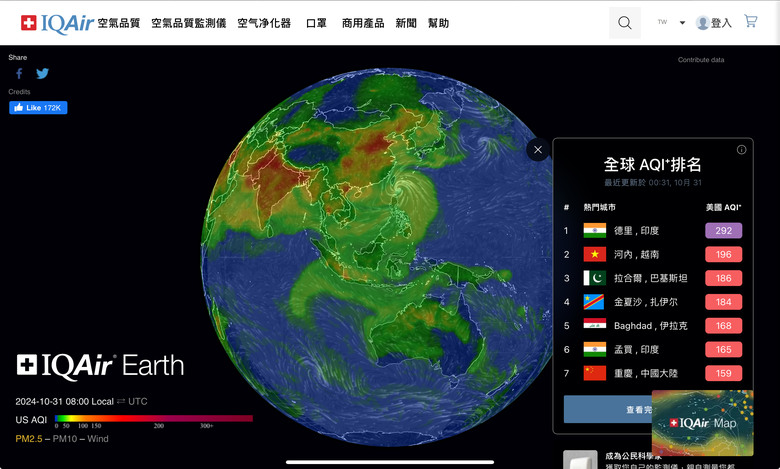The height and width of the screenshot is (469, 780).
Task: Click the US AQI color scale bar
Action: click(x=154, y=419)
